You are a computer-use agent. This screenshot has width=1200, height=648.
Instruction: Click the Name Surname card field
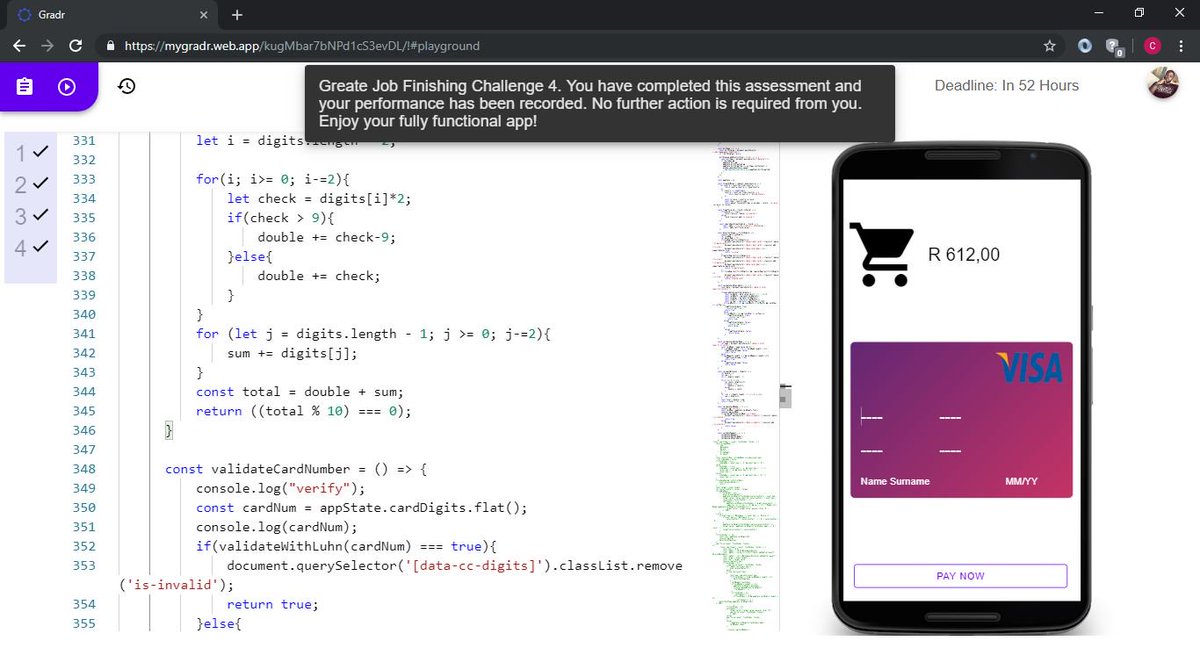[895, 481]
